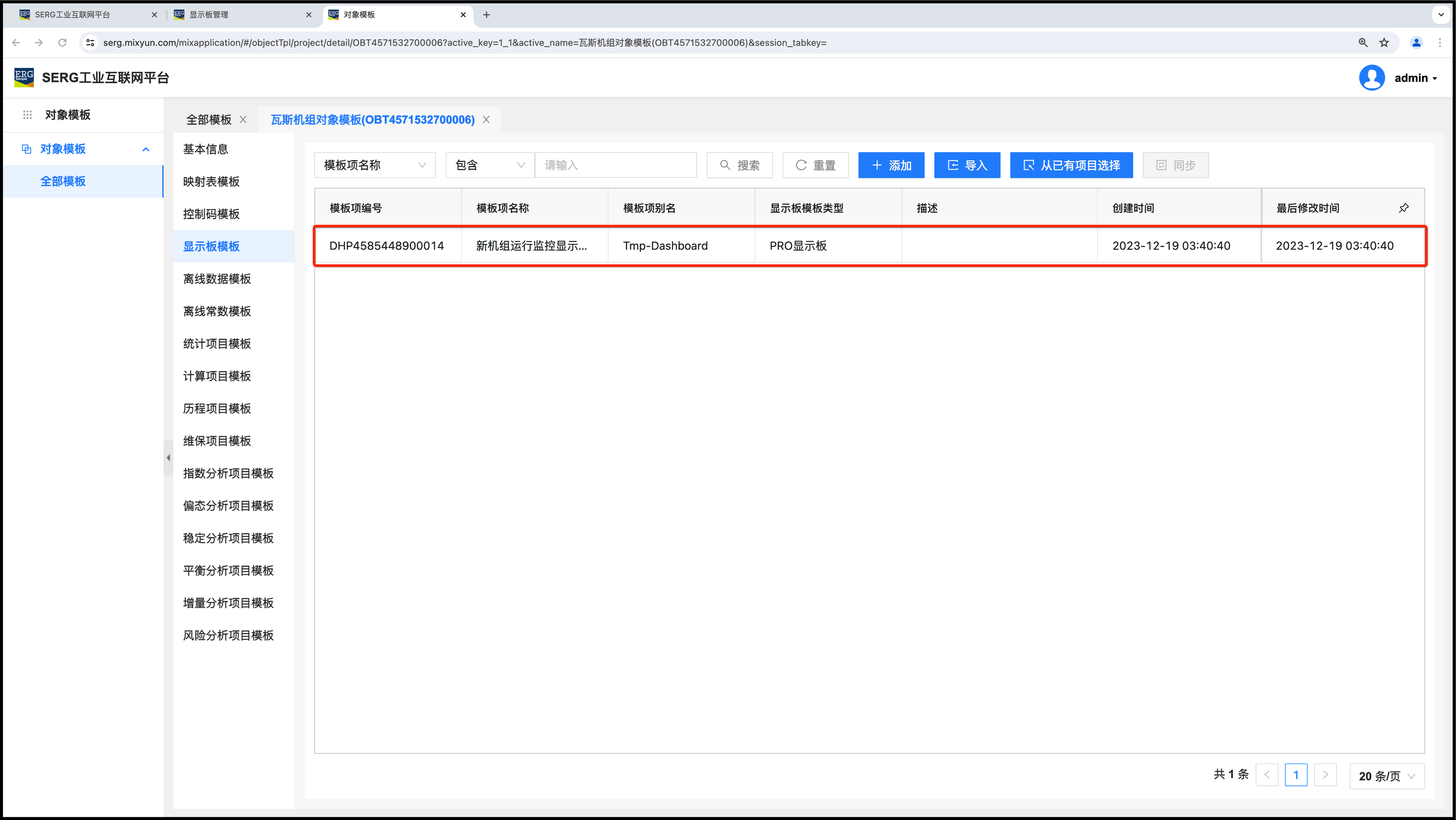The image size is (1456, 820).
Task: Click the 请输入 search input field
Action: tap(615, 165)
